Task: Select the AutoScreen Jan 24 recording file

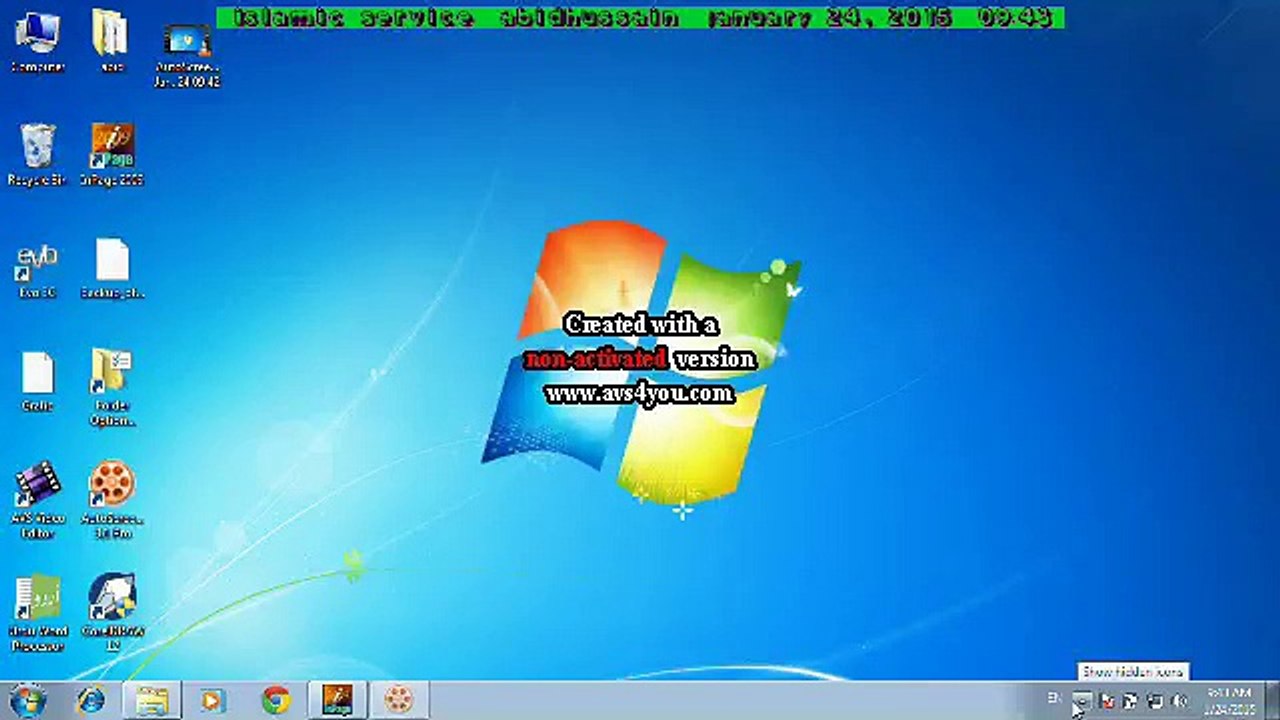Action: pyautogui.click(x=187, y=55)
